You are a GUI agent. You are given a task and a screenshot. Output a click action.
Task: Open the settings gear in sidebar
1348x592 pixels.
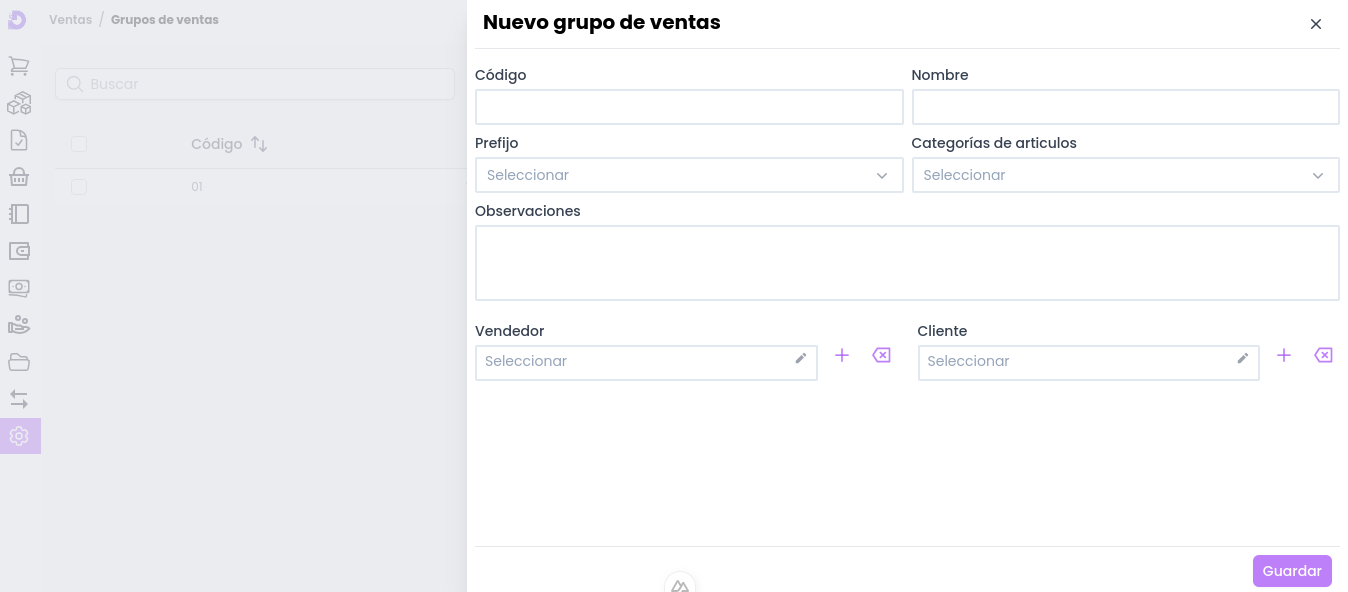point(19,436)
